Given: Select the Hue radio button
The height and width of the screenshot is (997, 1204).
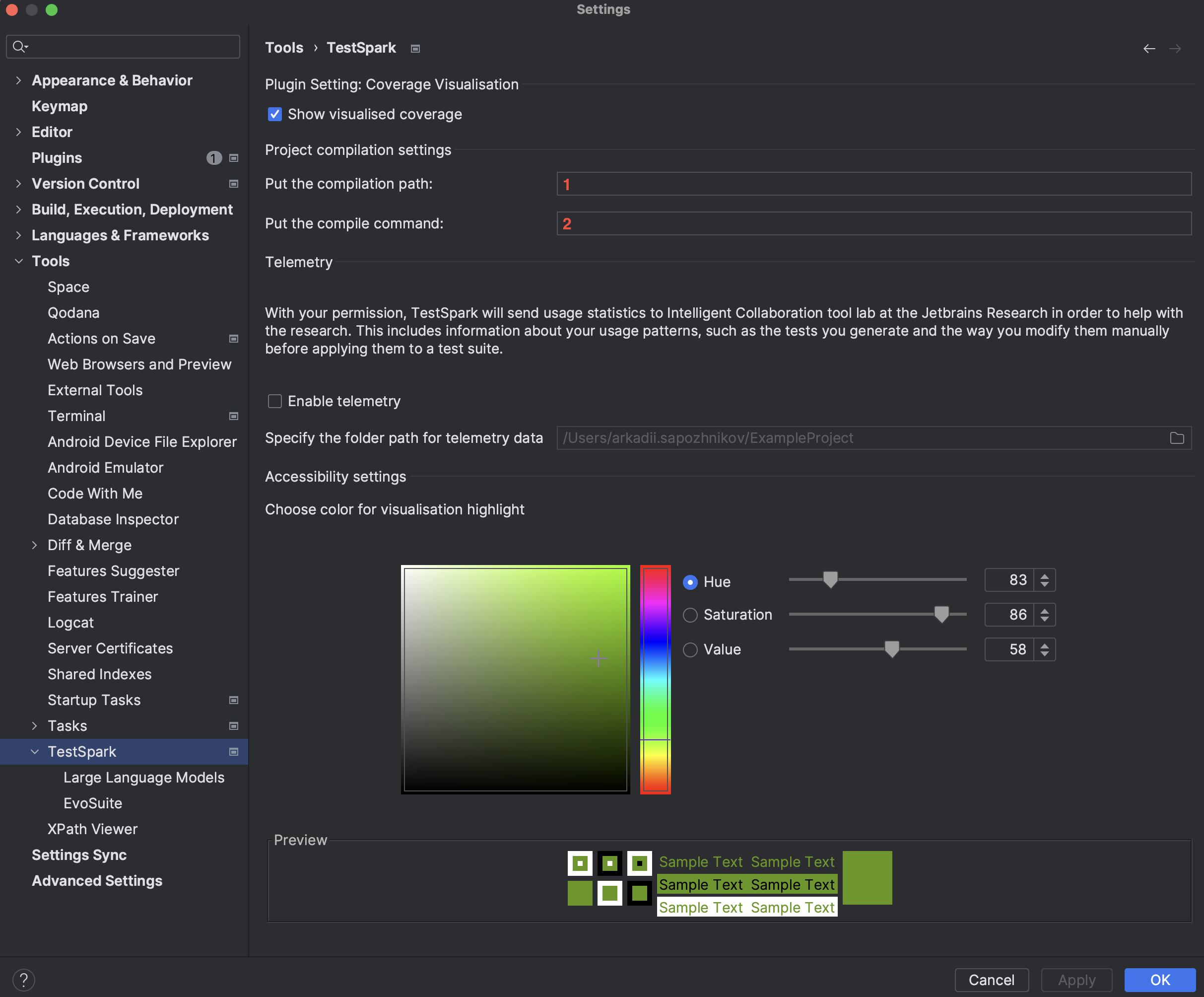Looking at the screenshot, I should tap(691, 580).
